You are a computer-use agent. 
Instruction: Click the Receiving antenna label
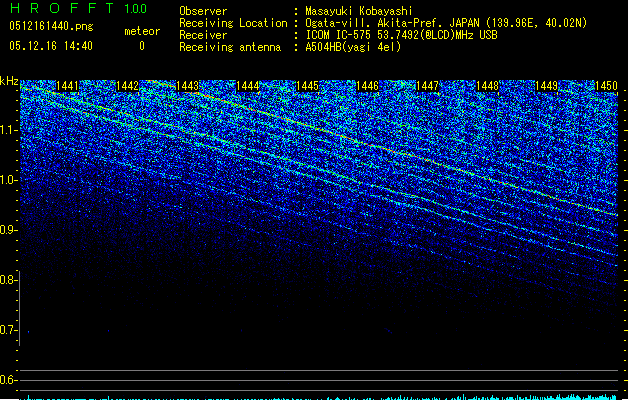coord(230,47)
